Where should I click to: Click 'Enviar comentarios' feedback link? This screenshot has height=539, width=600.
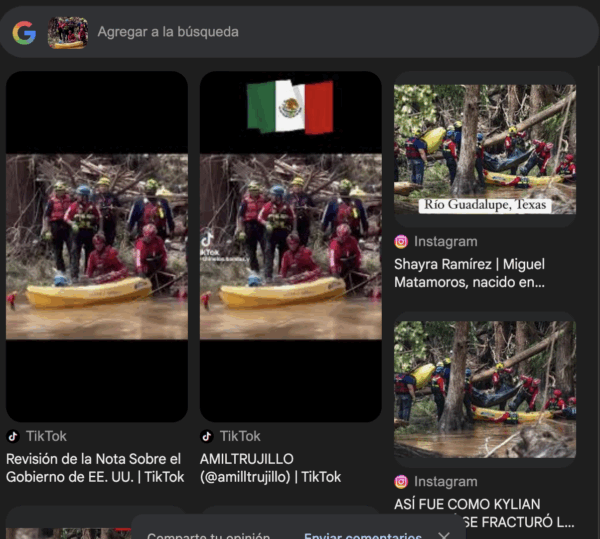[362, 535]
